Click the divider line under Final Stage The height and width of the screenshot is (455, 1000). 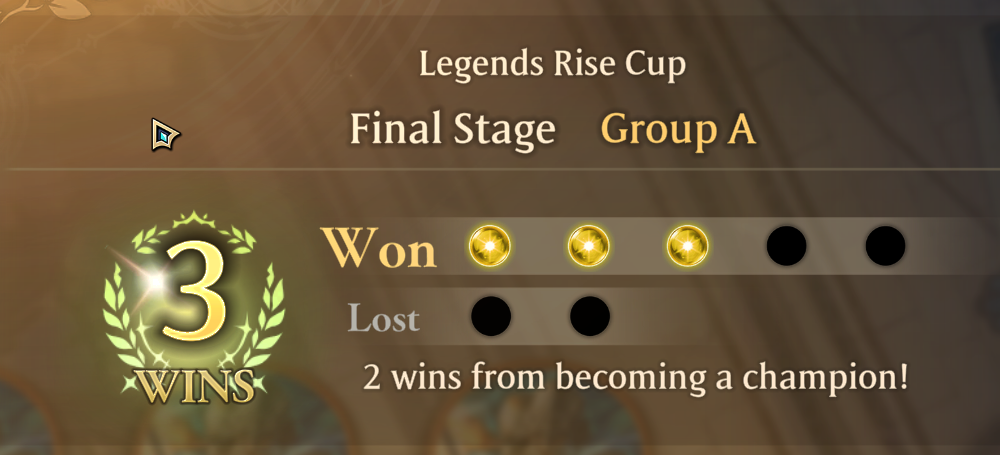500,169
